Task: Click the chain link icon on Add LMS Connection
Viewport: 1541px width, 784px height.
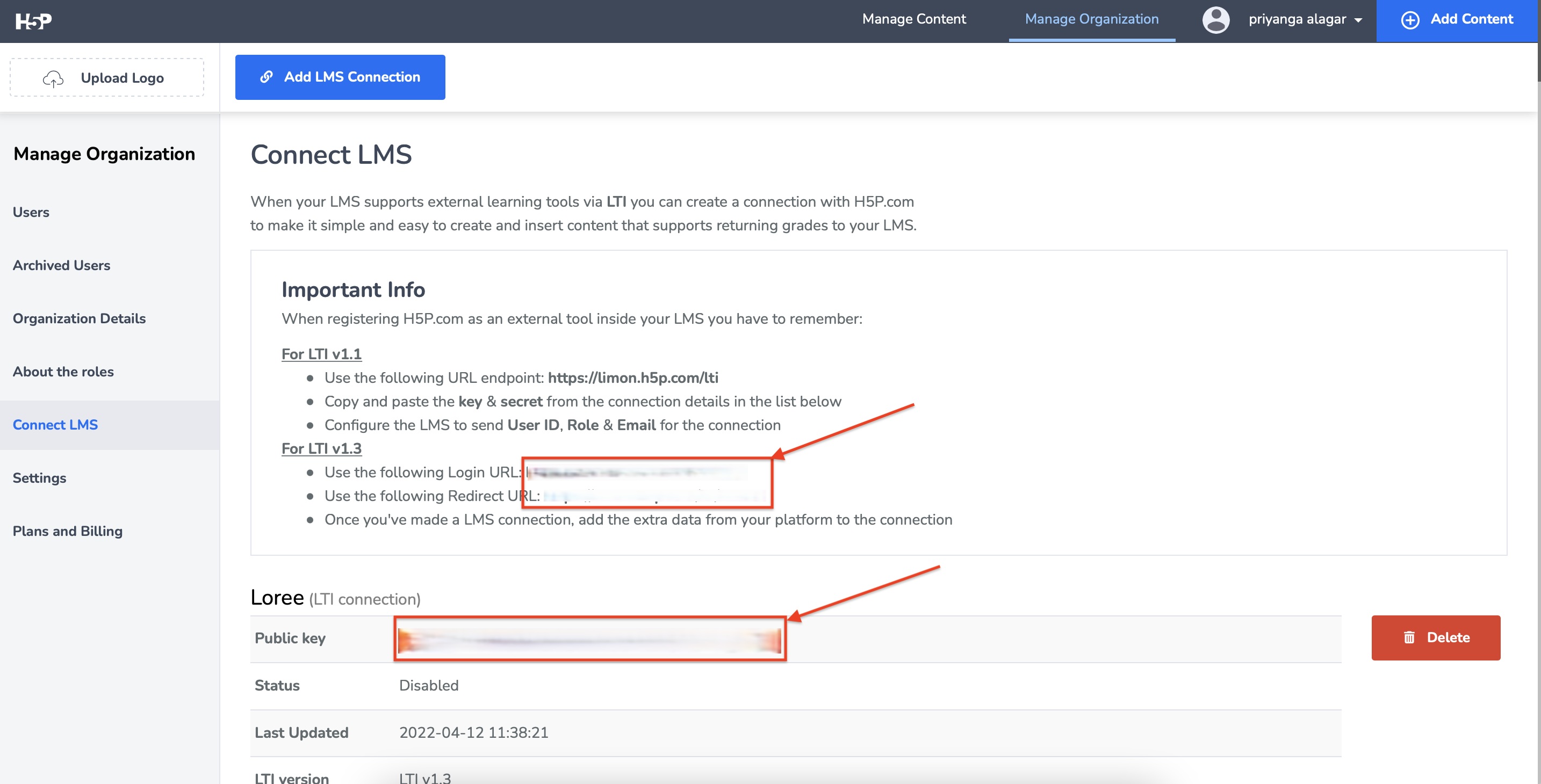Action: pos(266,77)
